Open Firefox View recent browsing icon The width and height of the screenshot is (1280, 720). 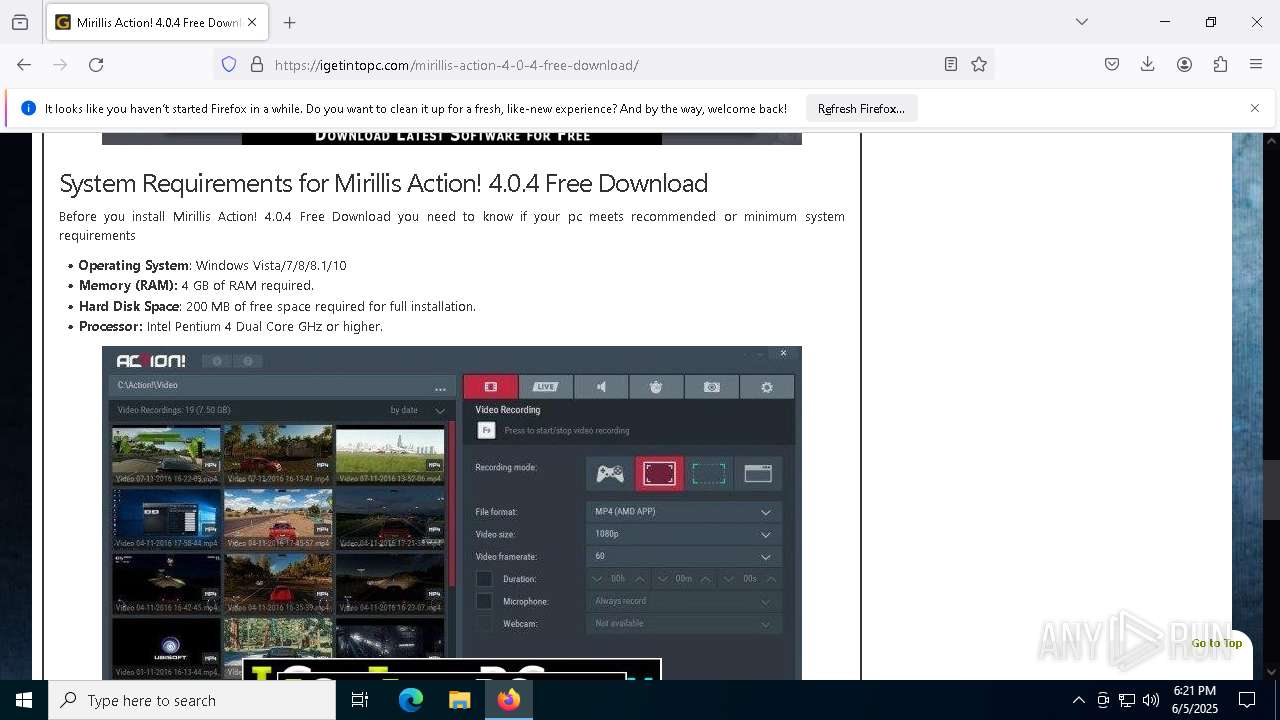click(x=20, y=22)
